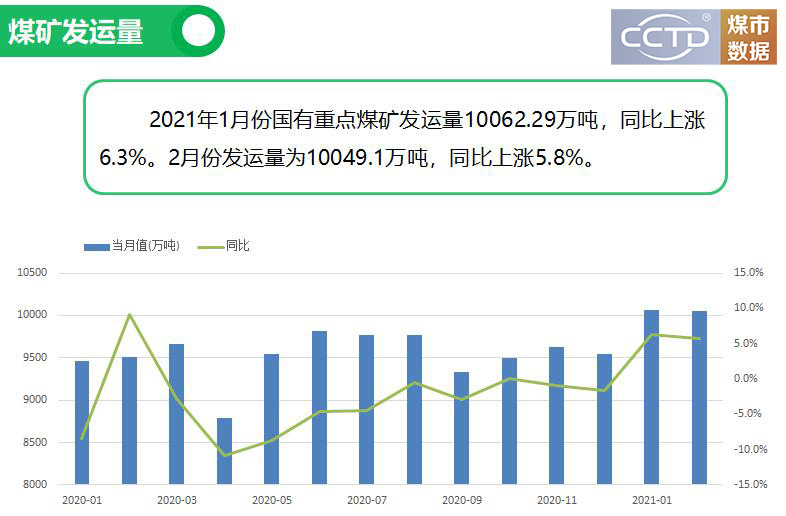Click the 15.0% right axis label
This screenshot has width=786, height=516.
click(748, 272)
